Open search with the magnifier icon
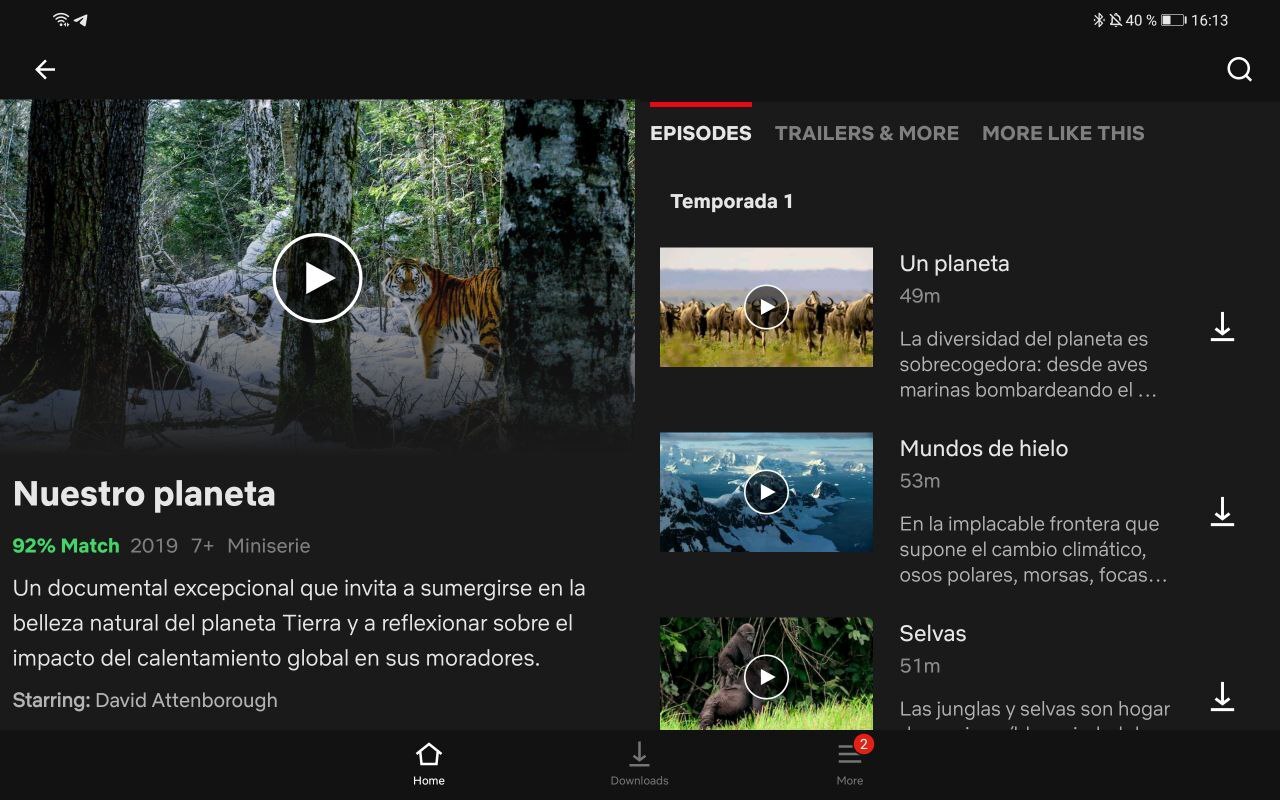The image size is (1280, 800). pos(1239,69)
